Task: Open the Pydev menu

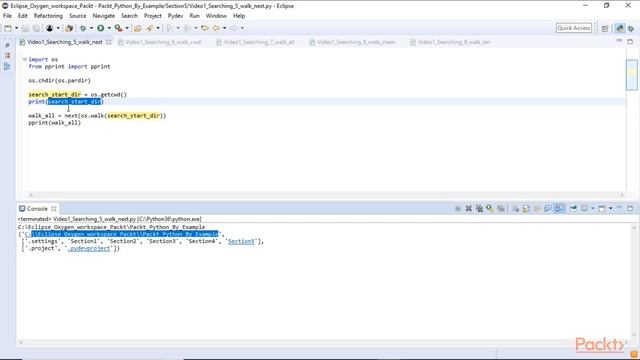Action: click(x=176, y=16)
